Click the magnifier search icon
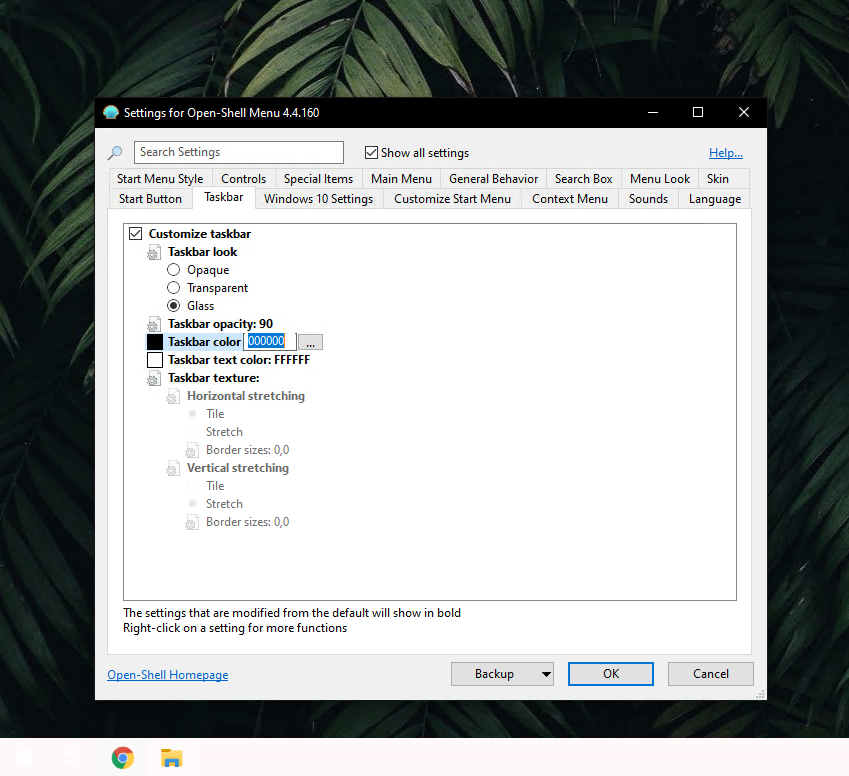 point(115,153)
